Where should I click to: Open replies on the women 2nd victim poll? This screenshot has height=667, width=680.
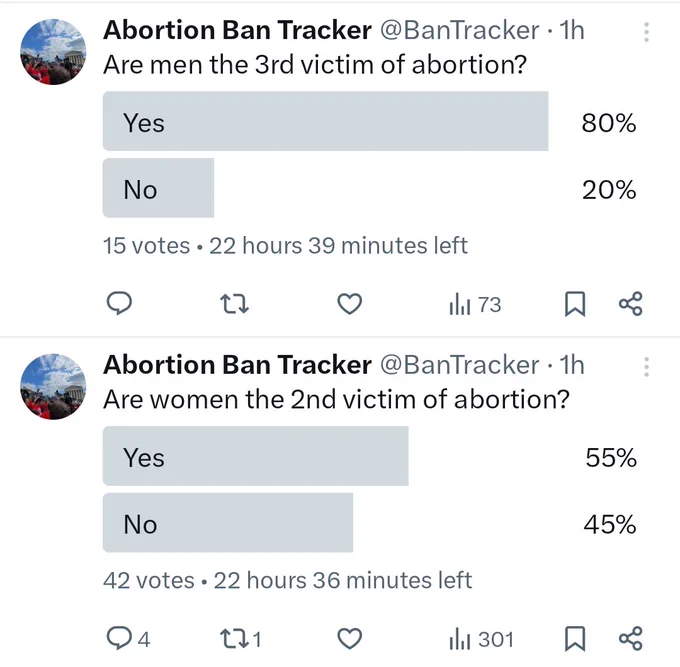pyautogui.click(x=128, y=638)
